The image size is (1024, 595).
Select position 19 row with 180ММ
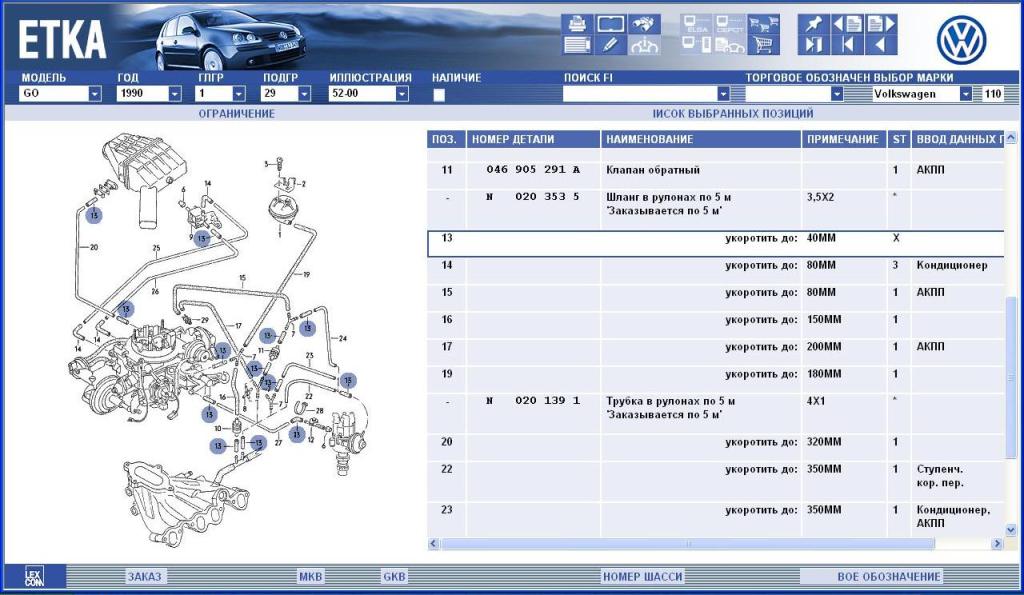tap(716, 379)
